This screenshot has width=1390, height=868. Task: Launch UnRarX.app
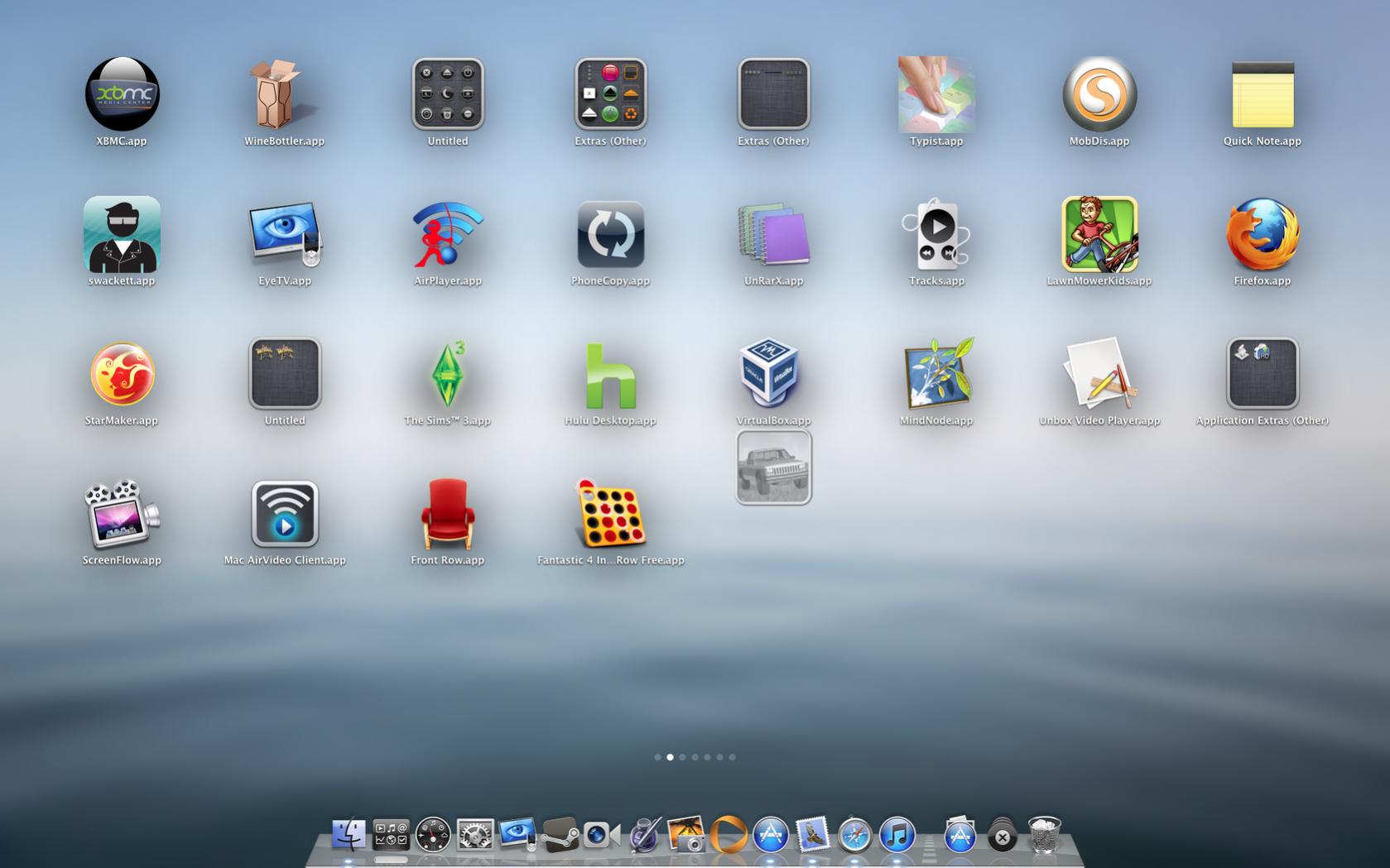(773, 234)
